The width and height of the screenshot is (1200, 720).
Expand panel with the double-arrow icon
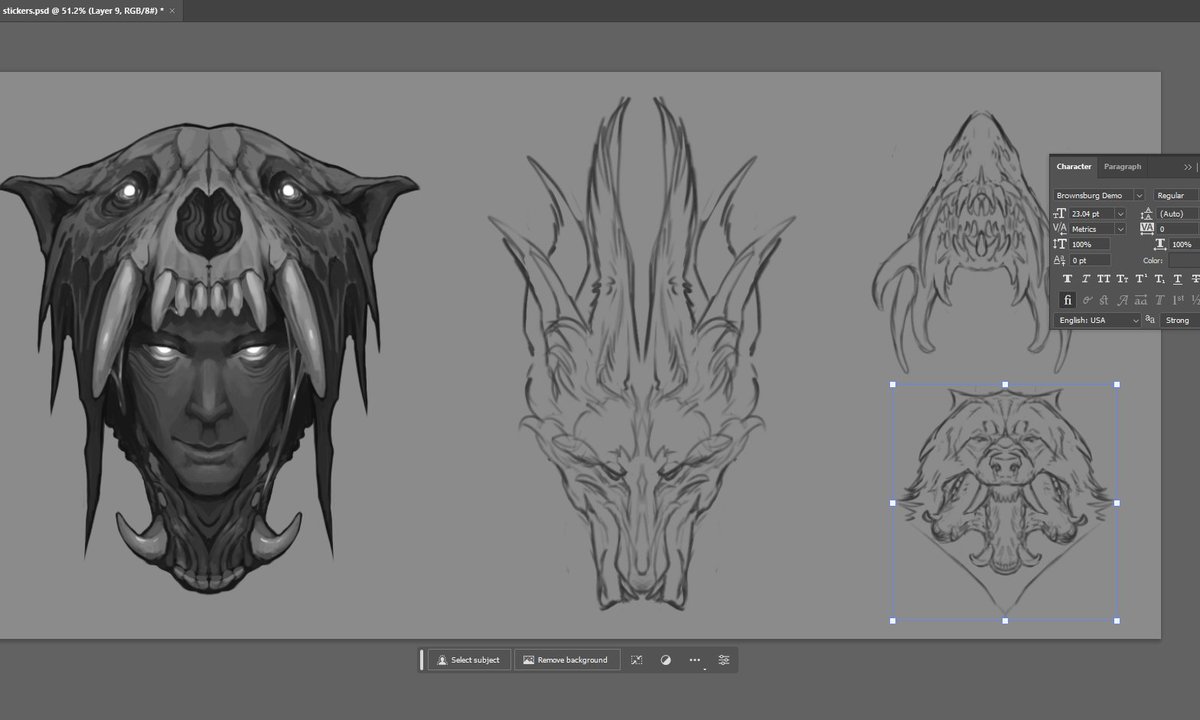(x=1187, y=167)
